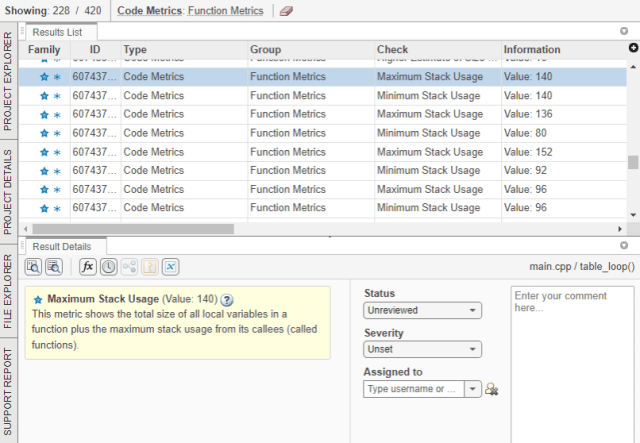Click the plus icon to add columns
The height and width of the screenshot is (443, 640).
632,48
